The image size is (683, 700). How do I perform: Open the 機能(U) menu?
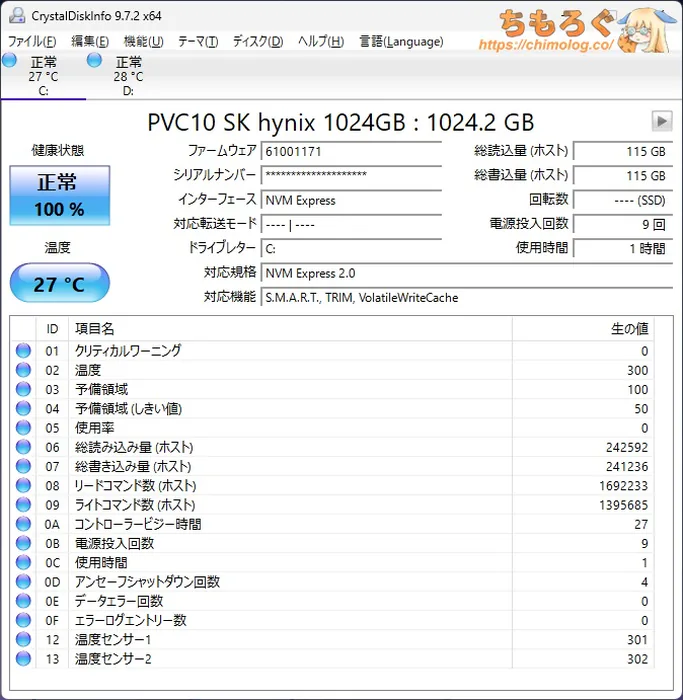143,41
